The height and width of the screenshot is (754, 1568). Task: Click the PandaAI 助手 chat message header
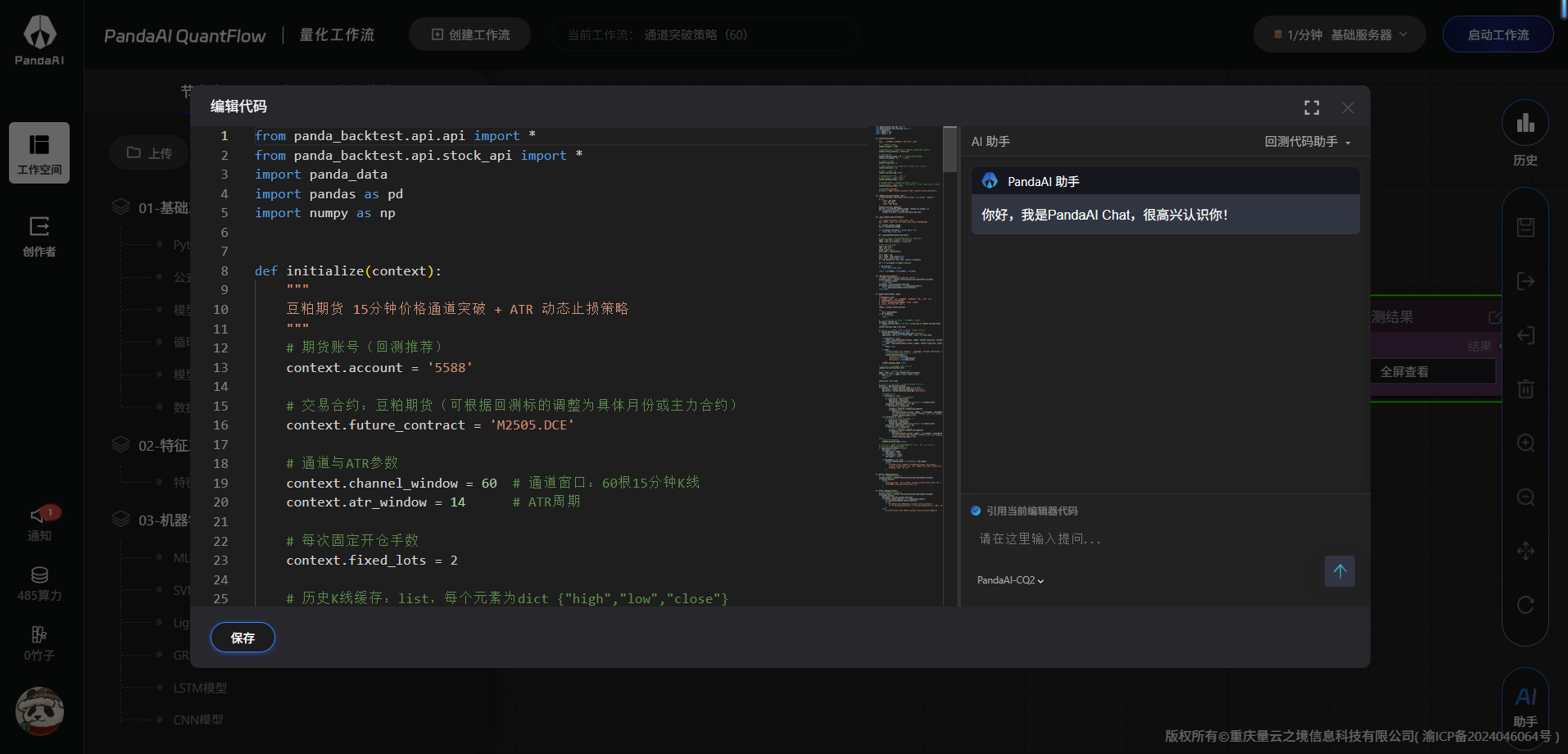pos(1165,181)
